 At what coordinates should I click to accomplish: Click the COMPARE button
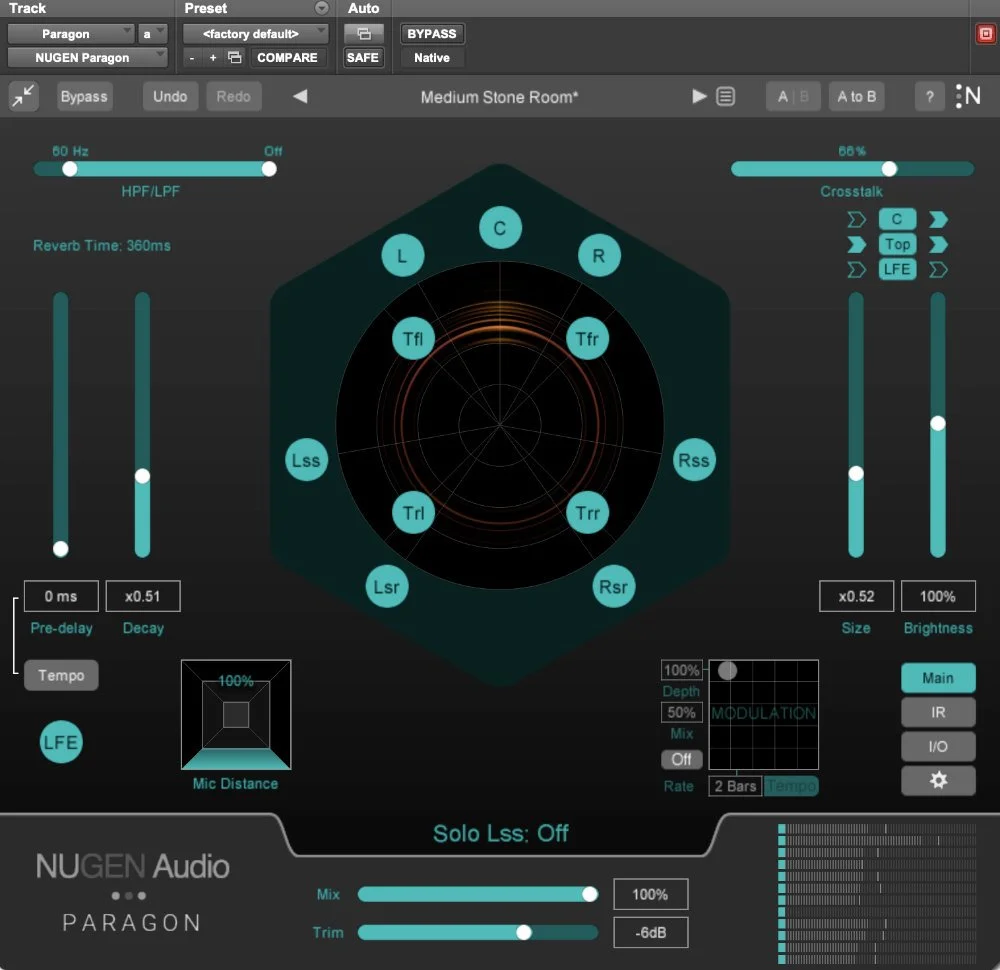click(x=288, y=57)
